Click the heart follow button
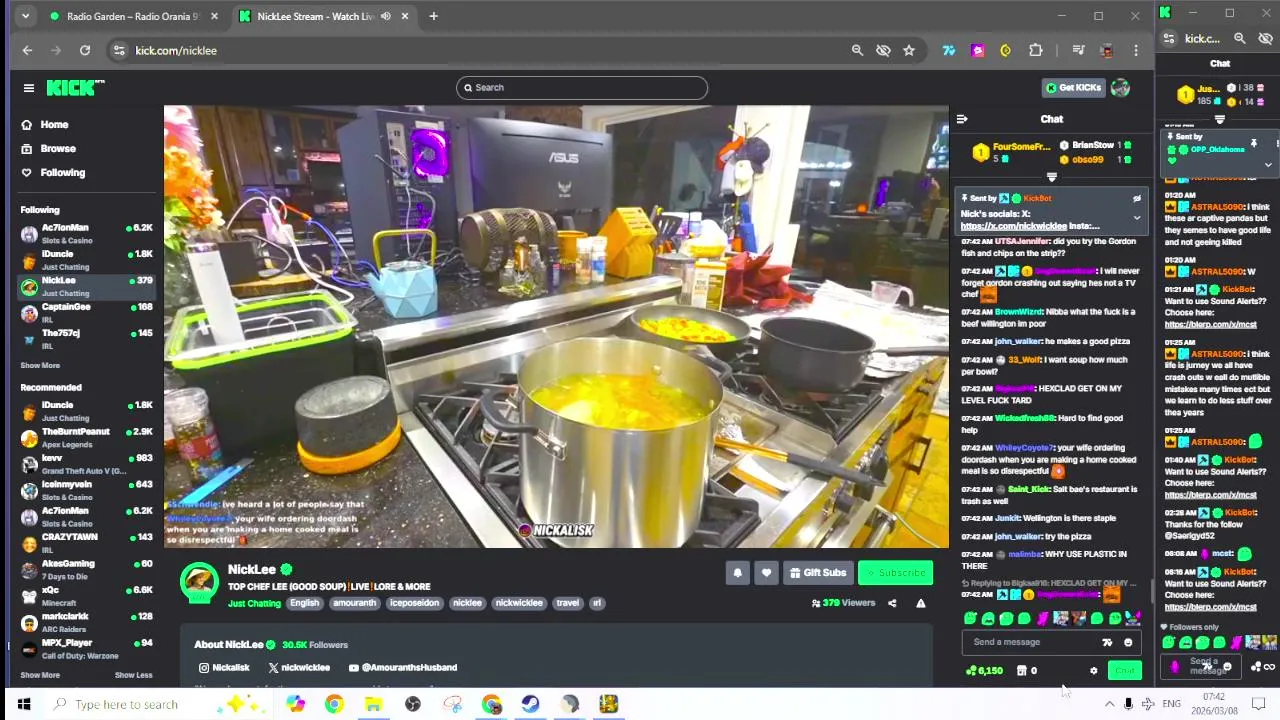The height and width of the screenshot is (720, 1280). click(x=766, y=573)
